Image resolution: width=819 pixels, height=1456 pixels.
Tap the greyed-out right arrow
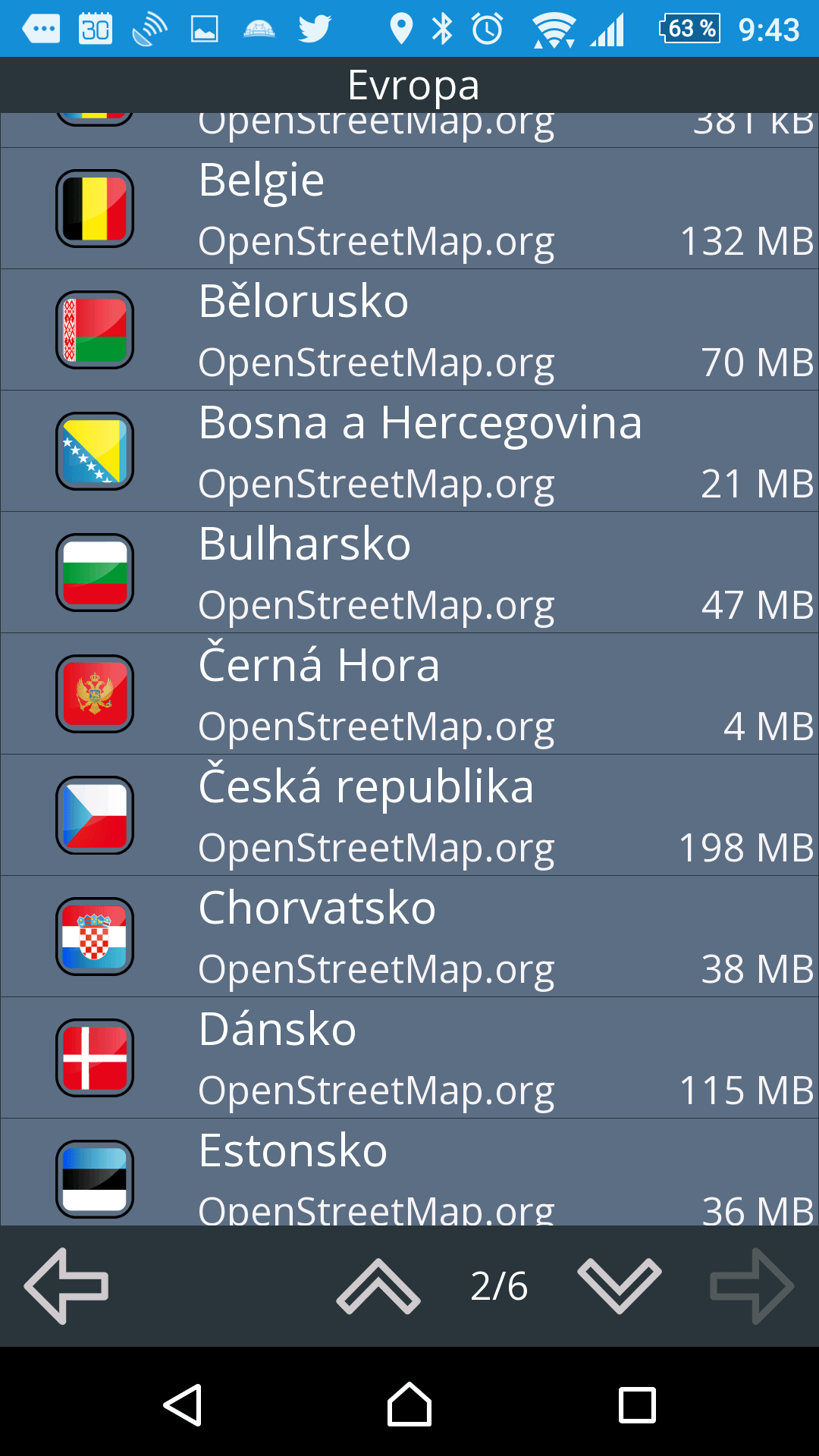pyautogui.click(x=752, y=1286)
